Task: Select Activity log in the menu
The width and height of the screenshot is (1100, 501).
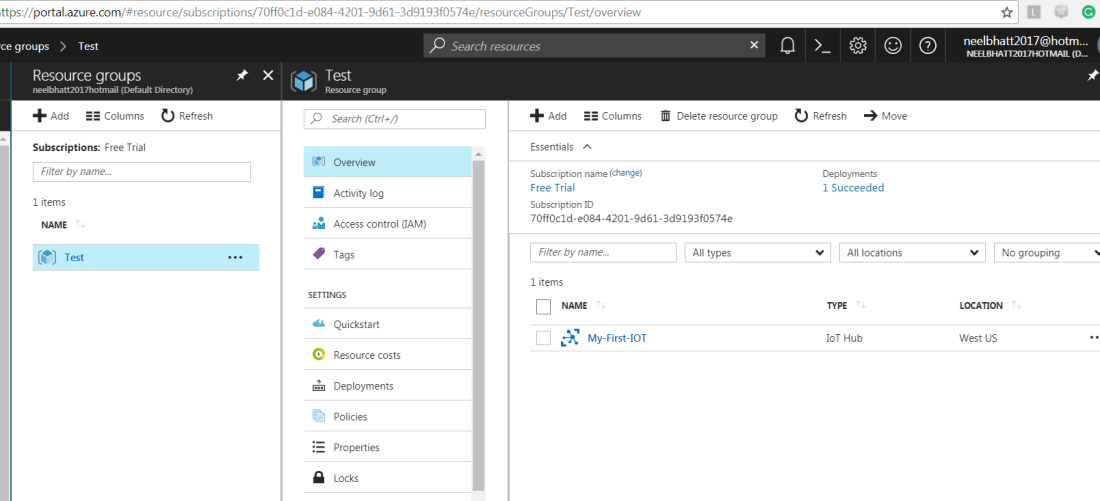Action: coord(358,193)
